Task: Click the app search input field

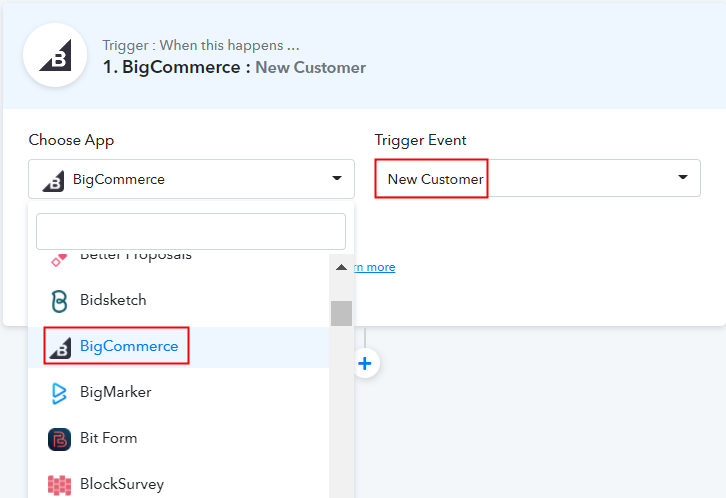Action: point(191,231)
